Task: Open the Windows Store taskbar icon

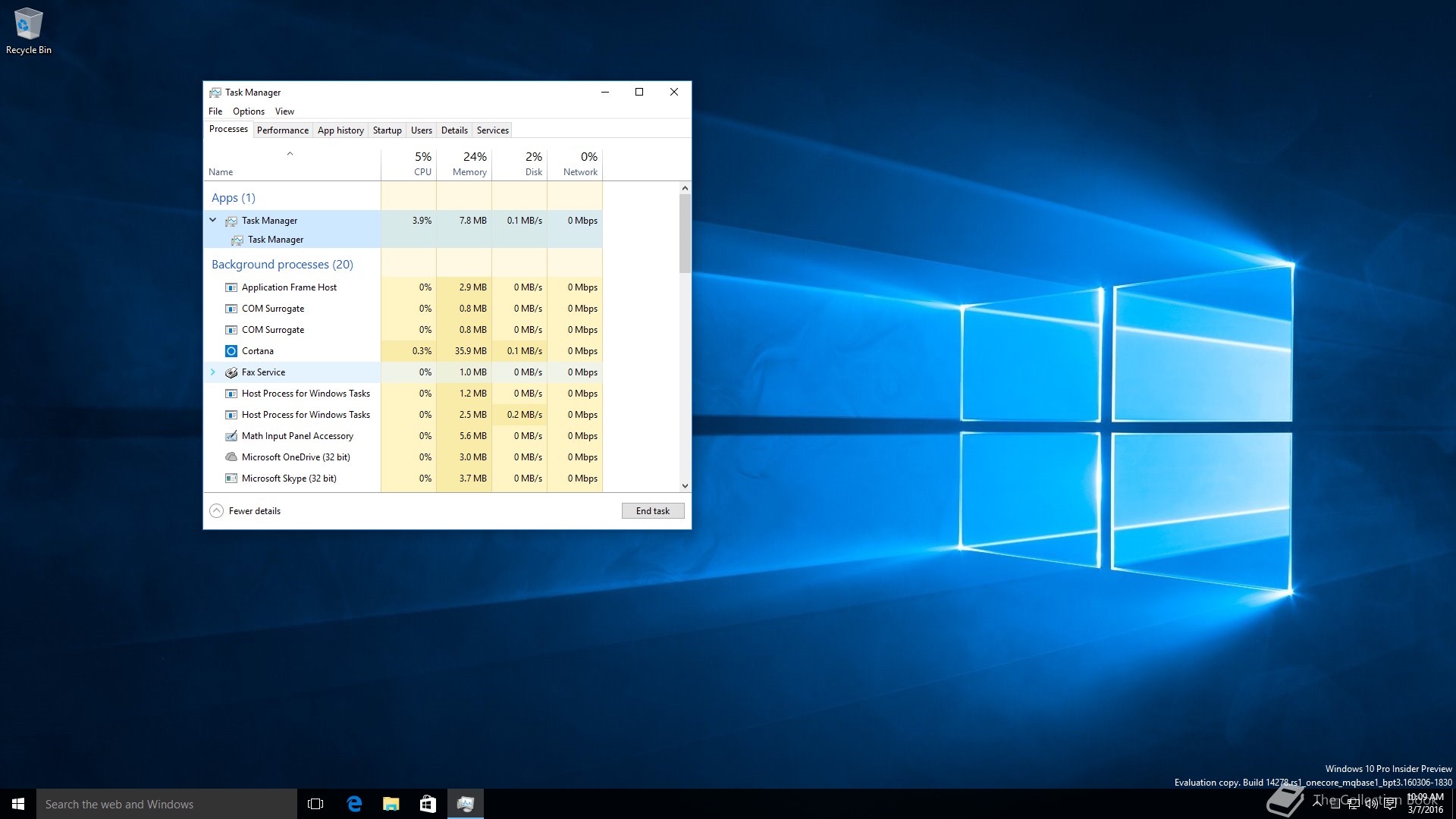Action: pyautogui.click(x=428, y=804)
